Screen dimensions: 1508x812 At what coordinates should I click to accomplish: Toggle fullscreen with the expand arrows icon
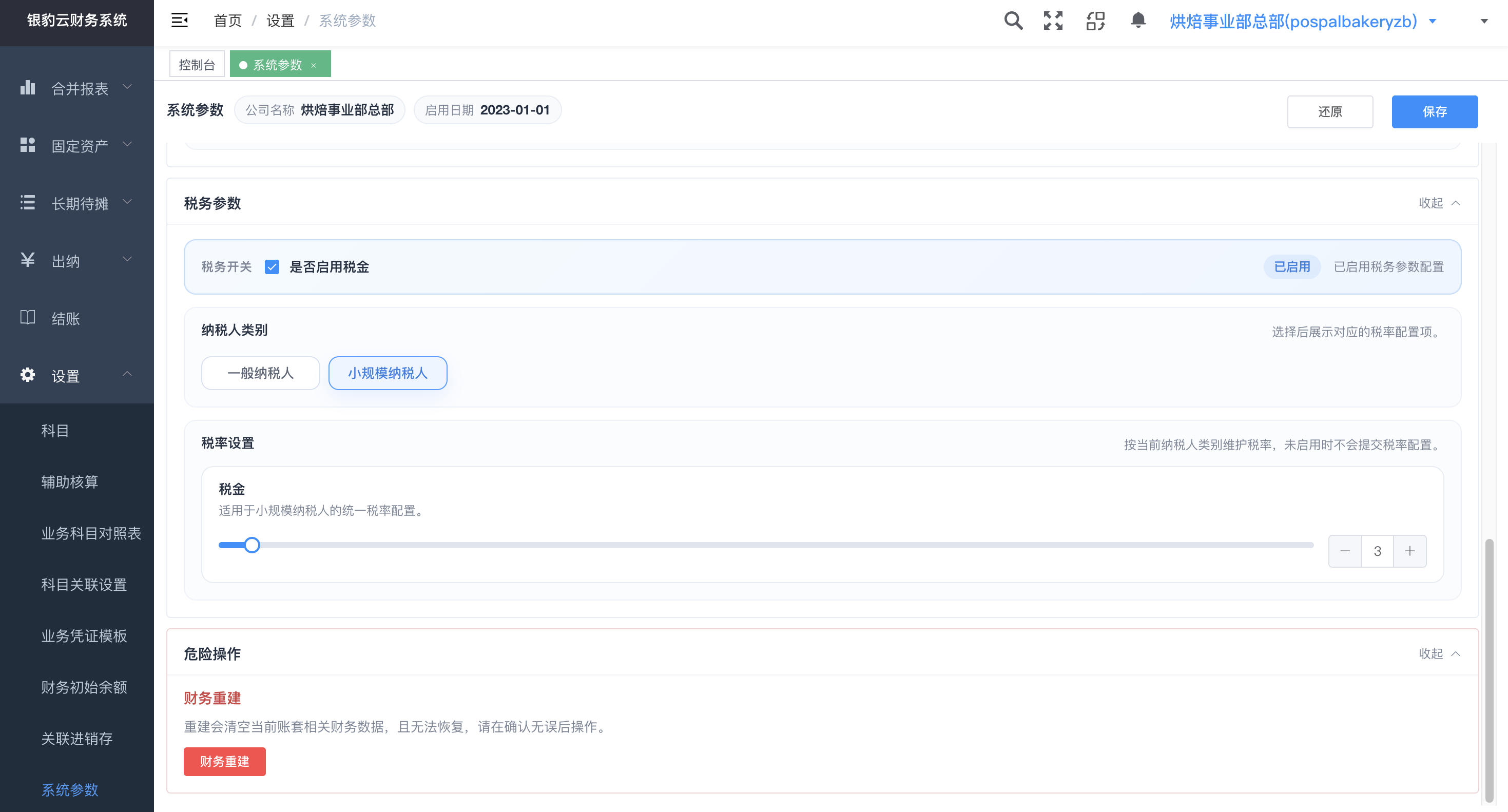click(x=1053, y=21)
